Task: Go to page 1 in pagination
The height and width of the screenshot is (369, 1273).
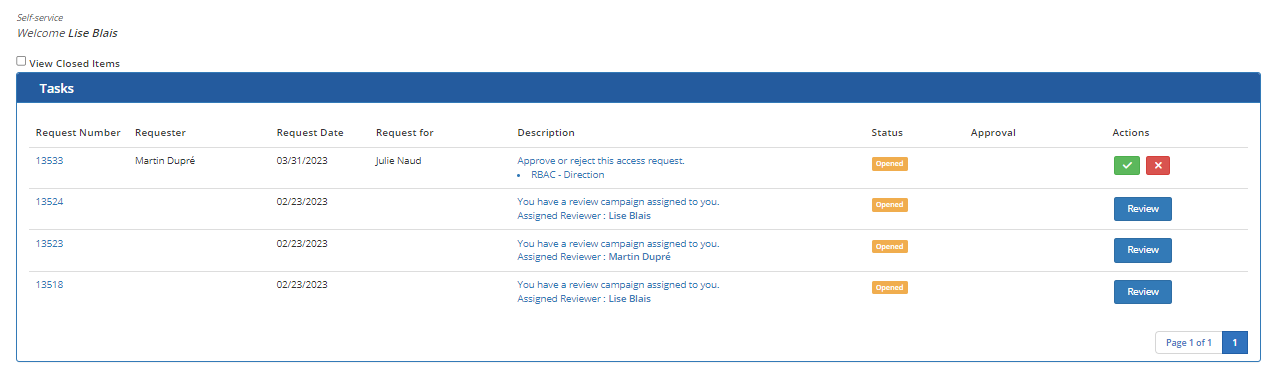Action: [x=1234, y=342]
